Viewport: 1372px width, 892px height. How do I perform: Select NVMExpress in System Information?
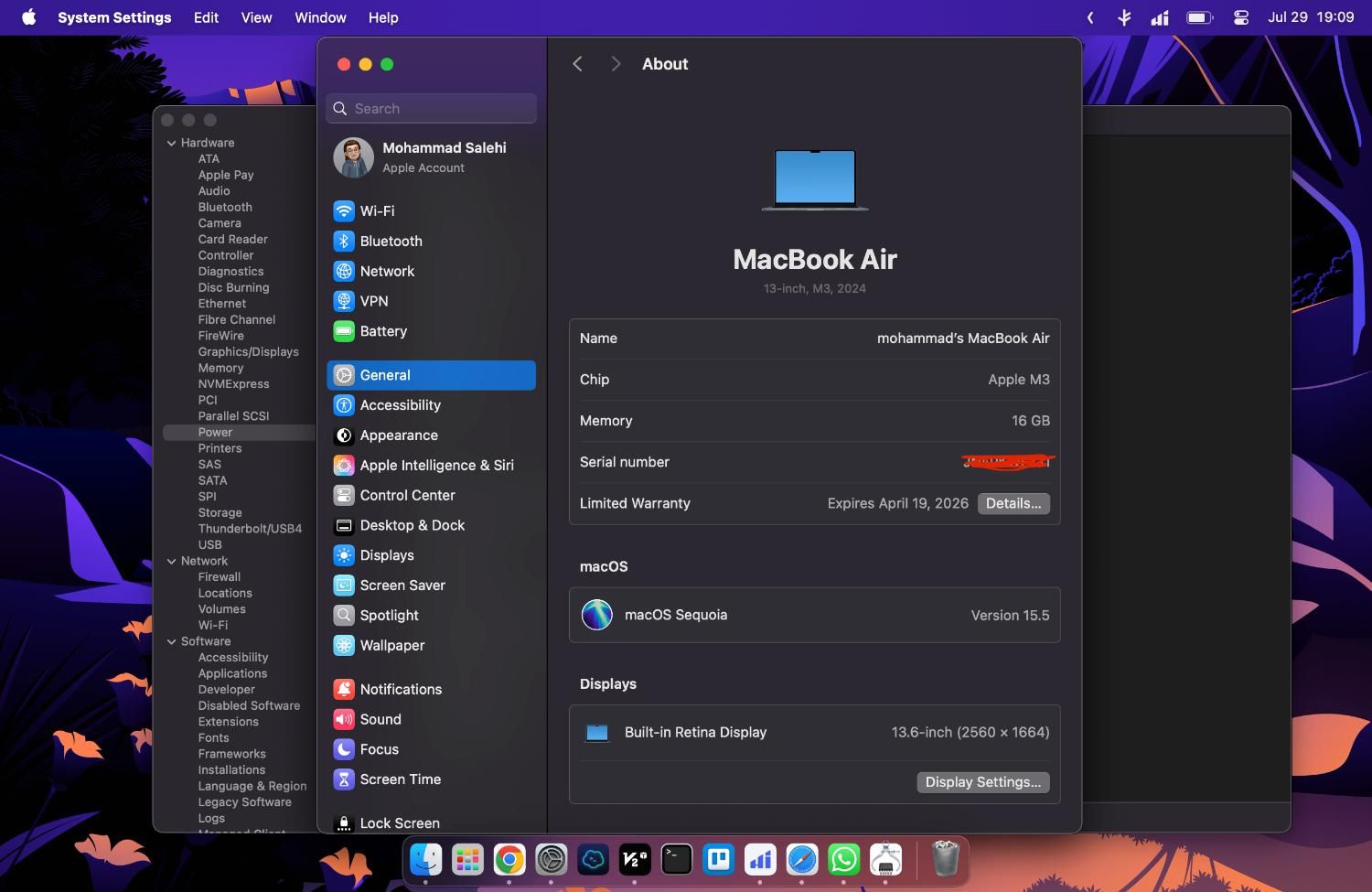(233, 384)
